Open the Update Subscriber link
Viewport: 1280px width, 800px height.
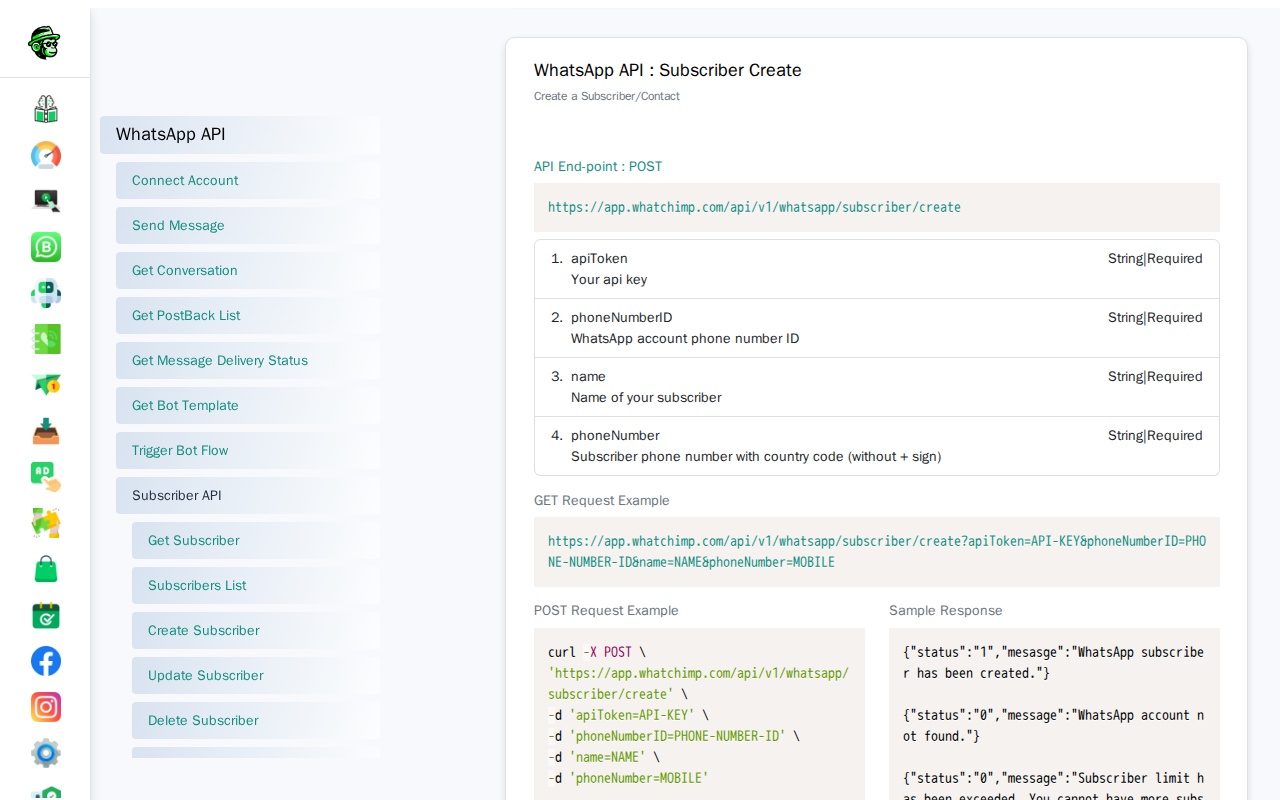click(x=256, y=676)
